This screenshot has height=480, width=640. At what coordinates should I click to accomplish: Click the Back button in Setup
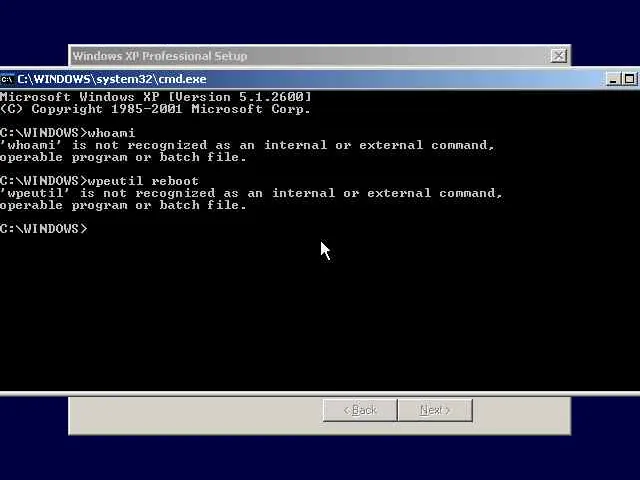click(360, 410)
